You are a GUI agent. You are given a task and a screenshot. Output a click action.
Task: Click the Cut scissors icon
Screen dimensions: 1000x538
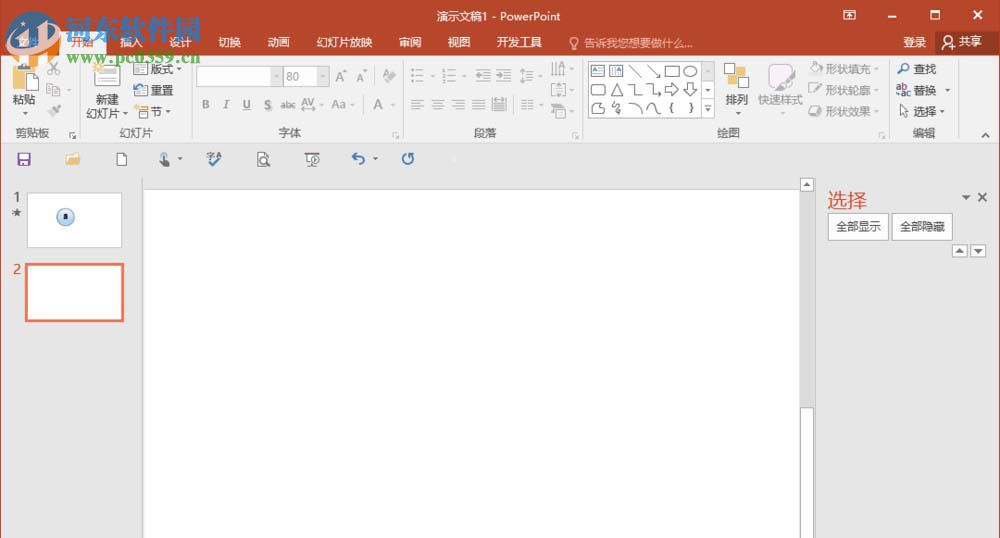(54, 69)
